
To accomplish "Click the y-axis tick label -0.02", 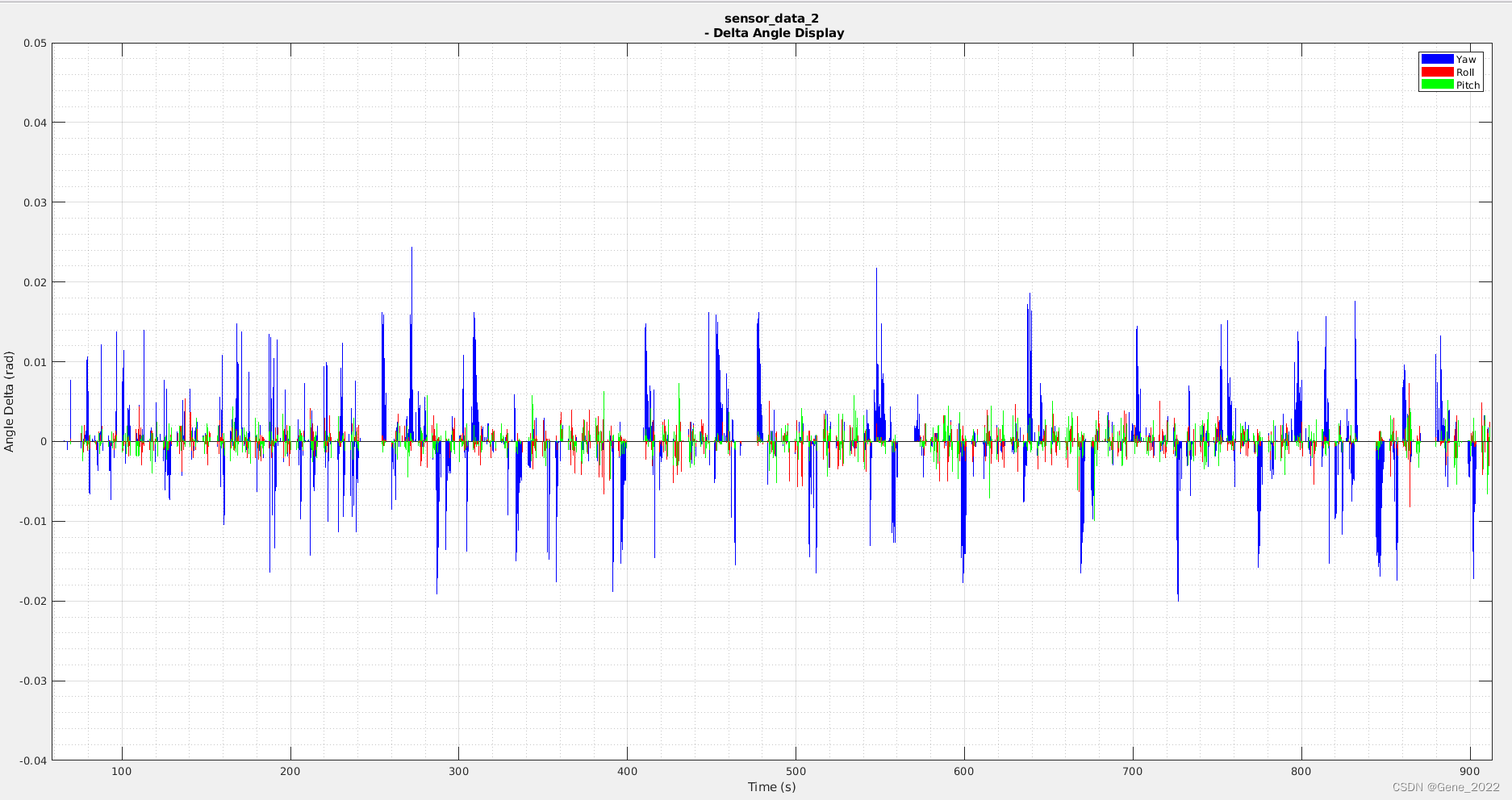I will 33,601.
